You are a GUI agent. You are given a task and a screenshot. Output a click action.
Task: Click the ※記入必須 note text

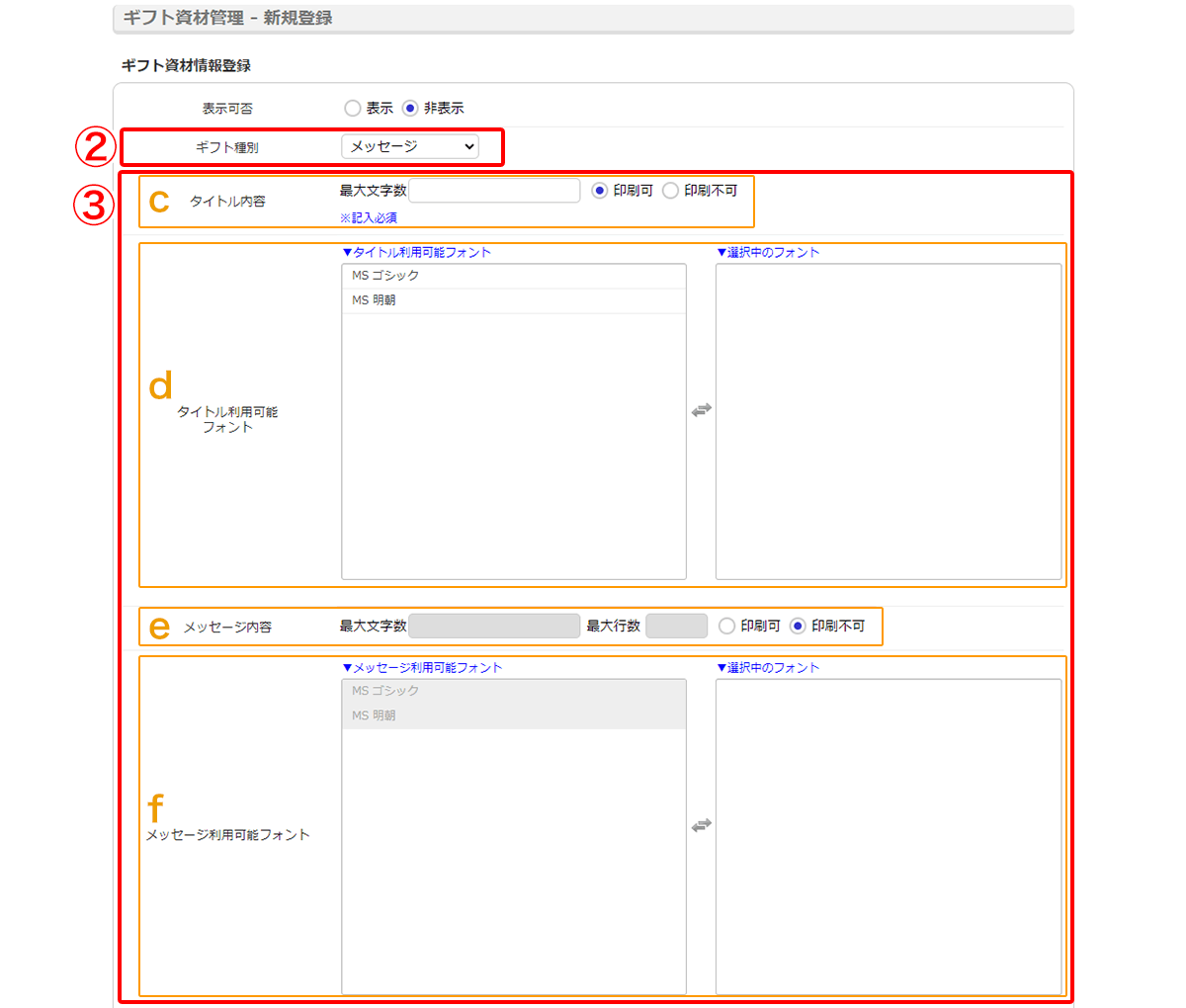369,217
